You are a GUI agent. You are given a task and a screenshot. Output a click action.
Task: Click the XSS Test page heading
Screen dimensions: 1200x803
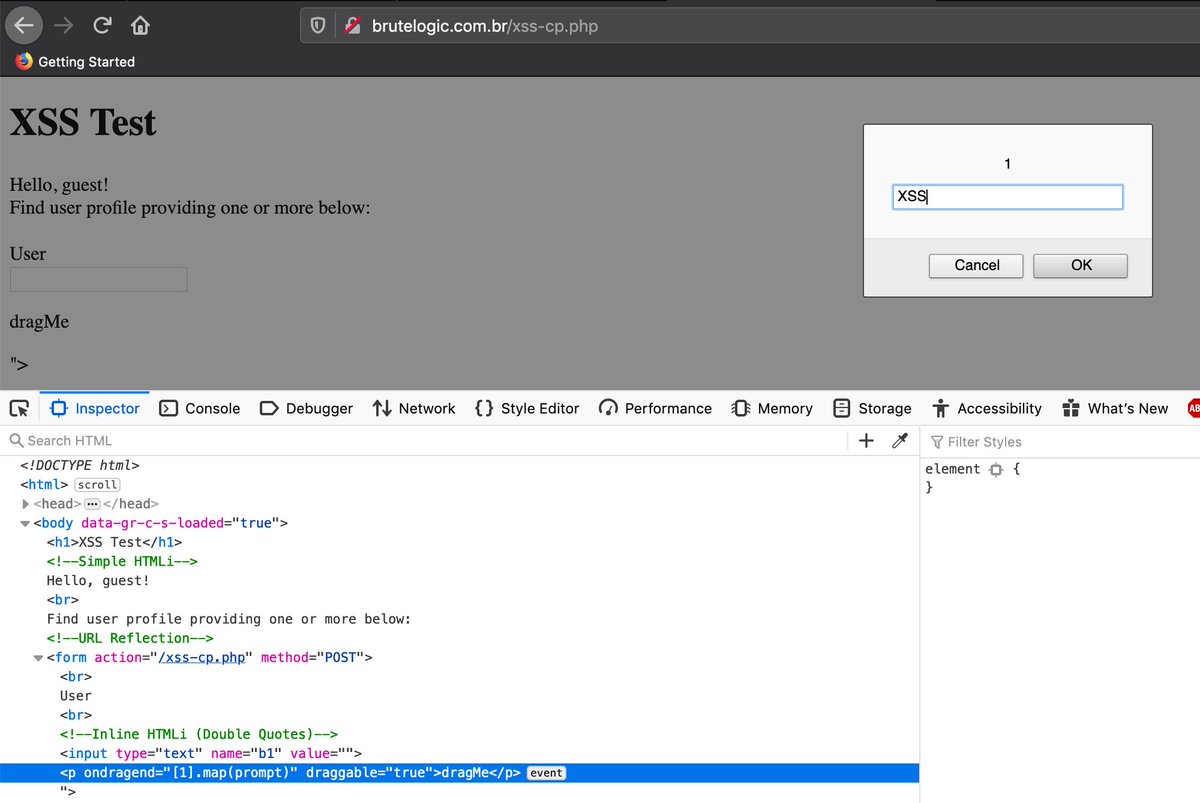point(83,122)
